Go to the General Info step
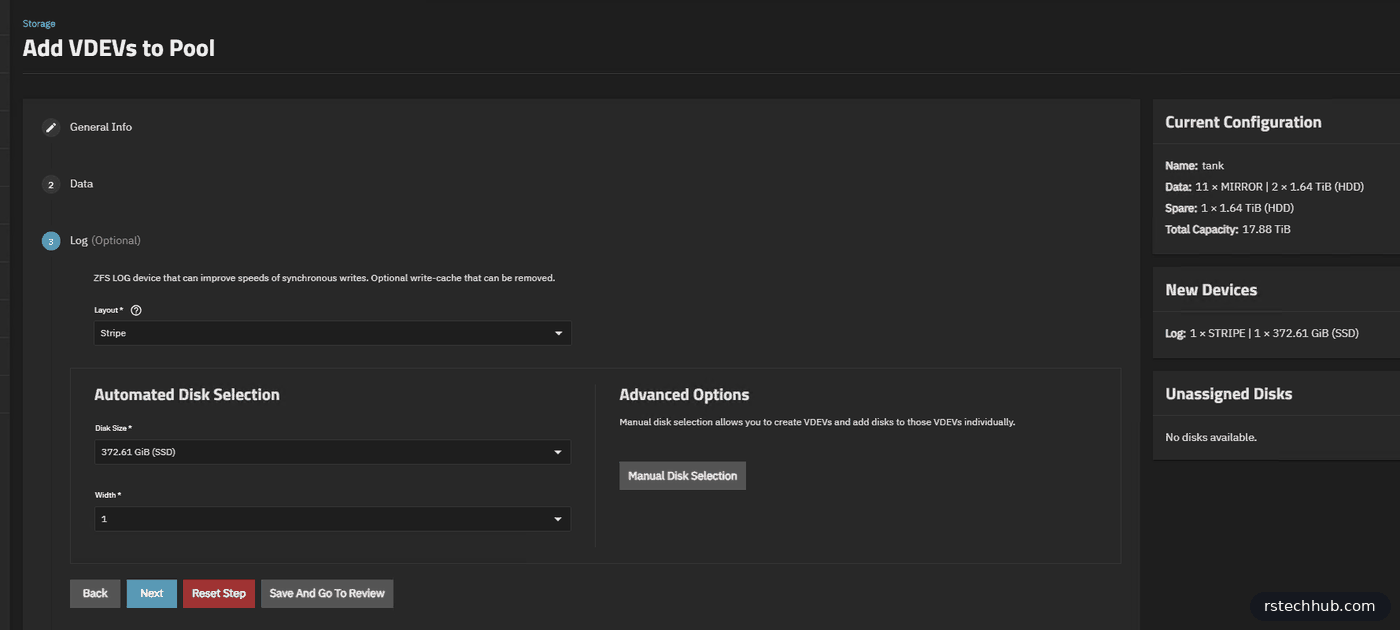 (101, 127)
